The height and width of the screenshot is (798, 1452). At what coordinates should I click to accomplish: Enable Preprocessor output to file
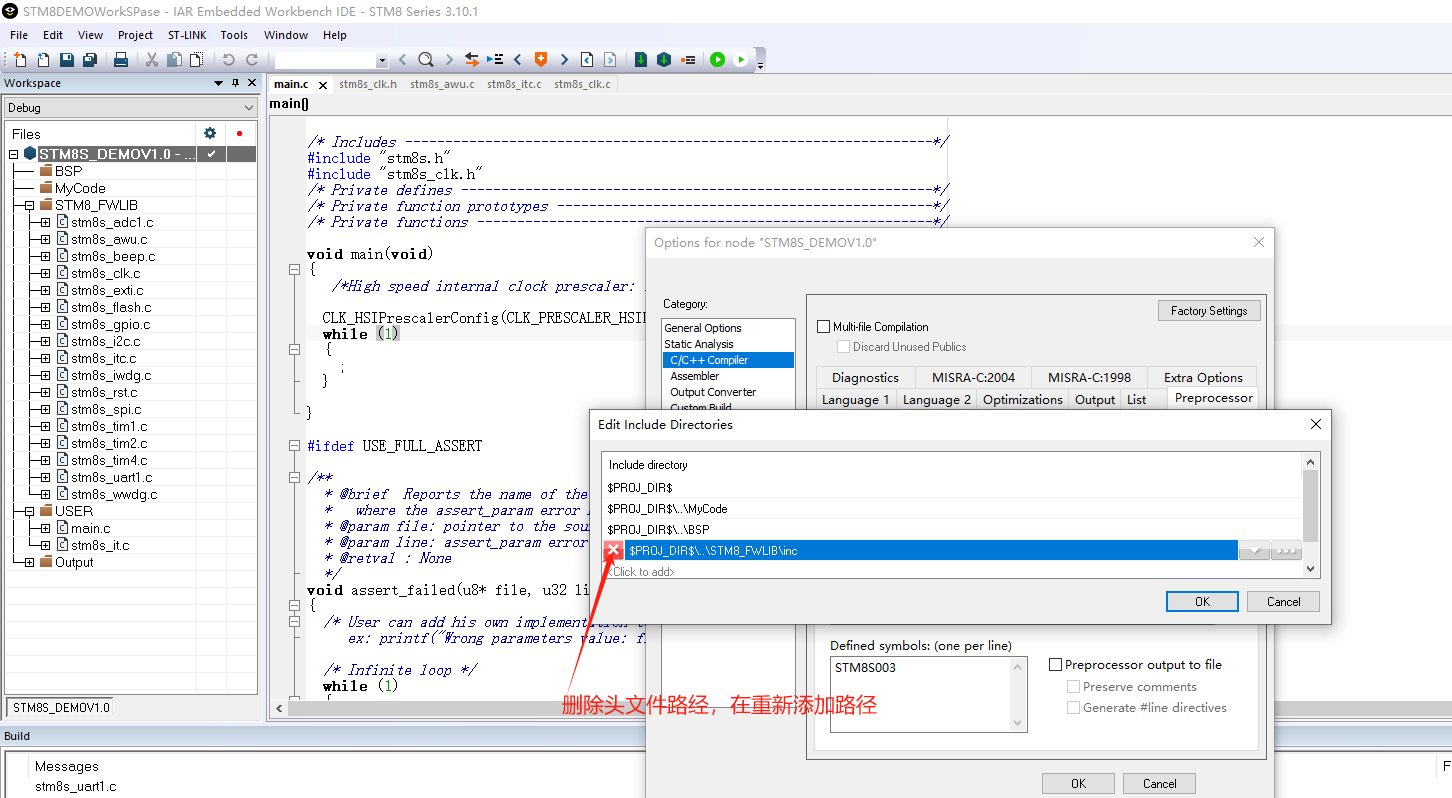[x=1055, y=665]
